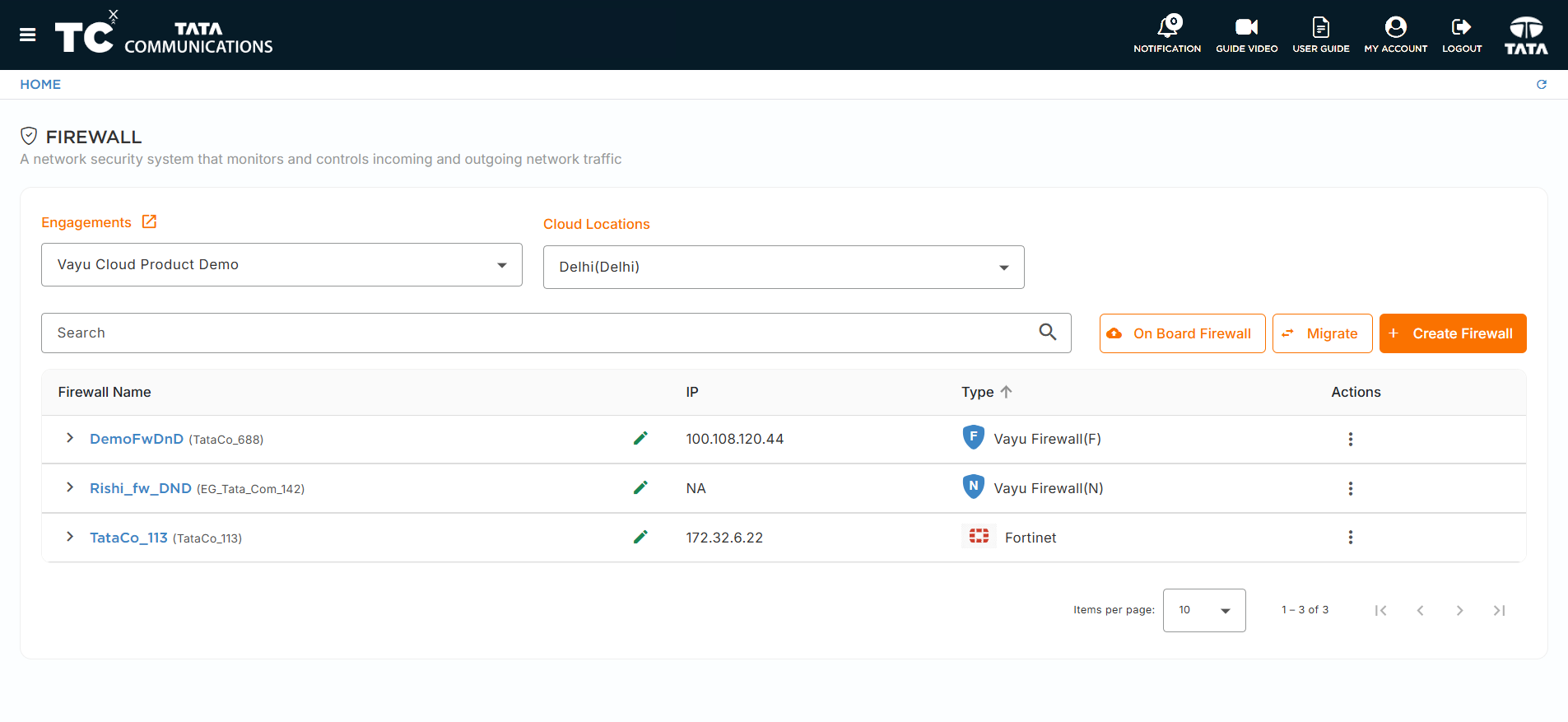Open the Rishi_fw_DND firewall link
This screenshot has height=722, width=1568.
pyautogui.click(x=141, y=488)
